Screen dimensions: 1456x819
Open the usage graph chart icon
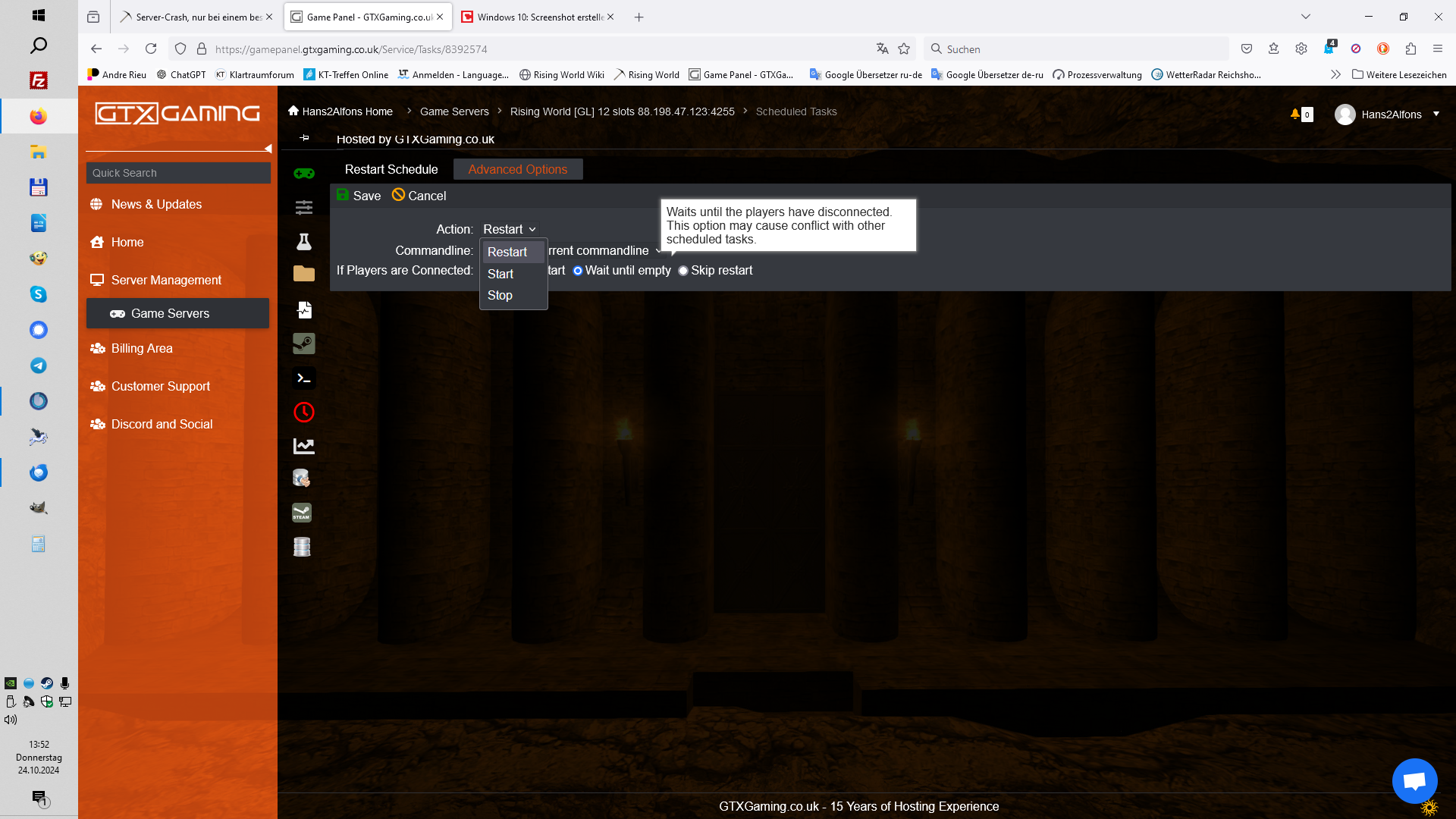pyautogui.click(x=304, y=446)
